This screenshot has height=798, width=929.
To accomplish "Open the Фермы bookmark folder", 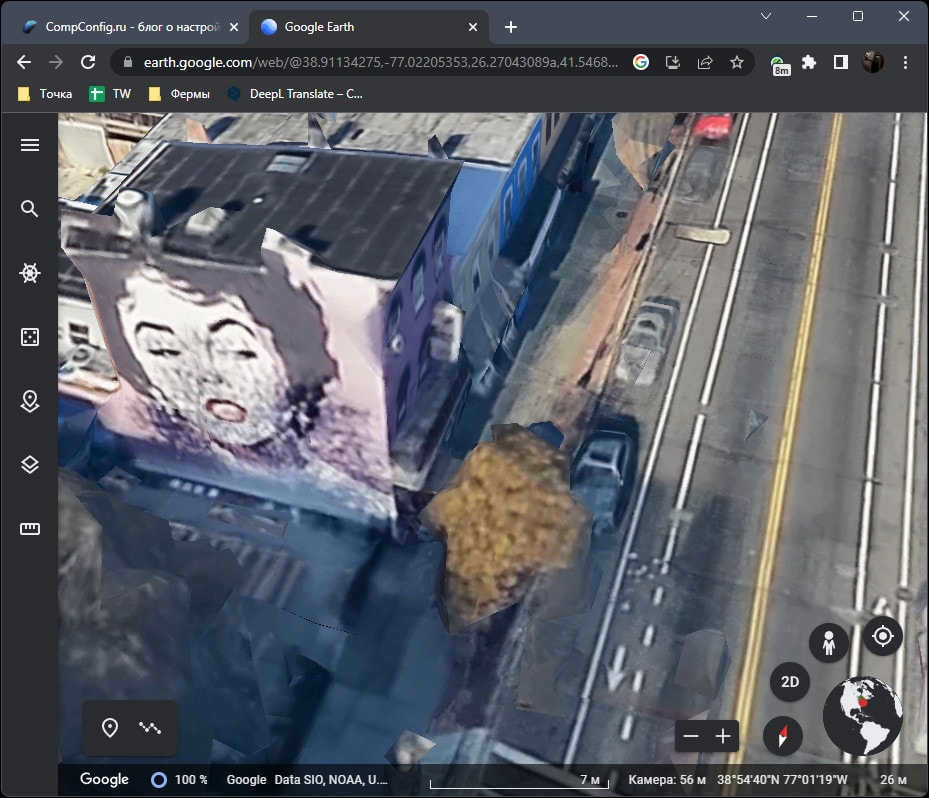I will 179,94.
